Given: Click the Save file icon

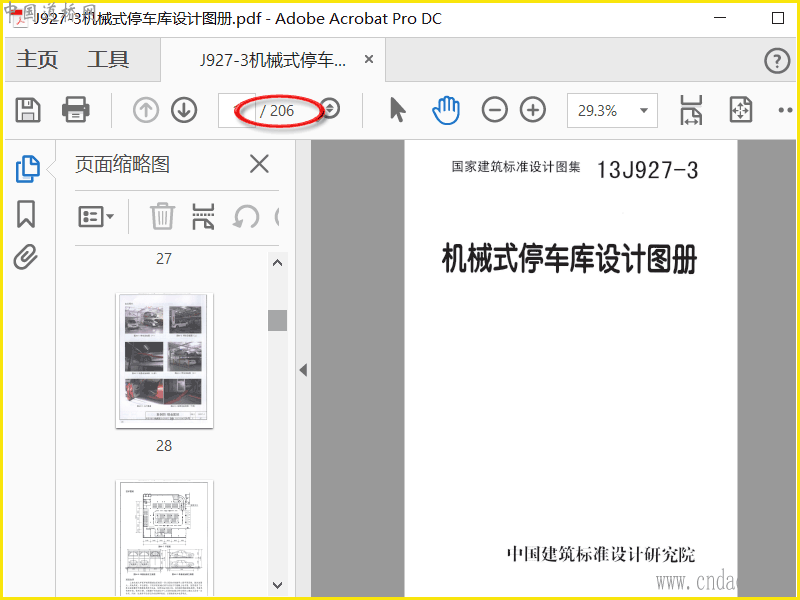Looking at the screenshot, I should [x=28, y=110].
